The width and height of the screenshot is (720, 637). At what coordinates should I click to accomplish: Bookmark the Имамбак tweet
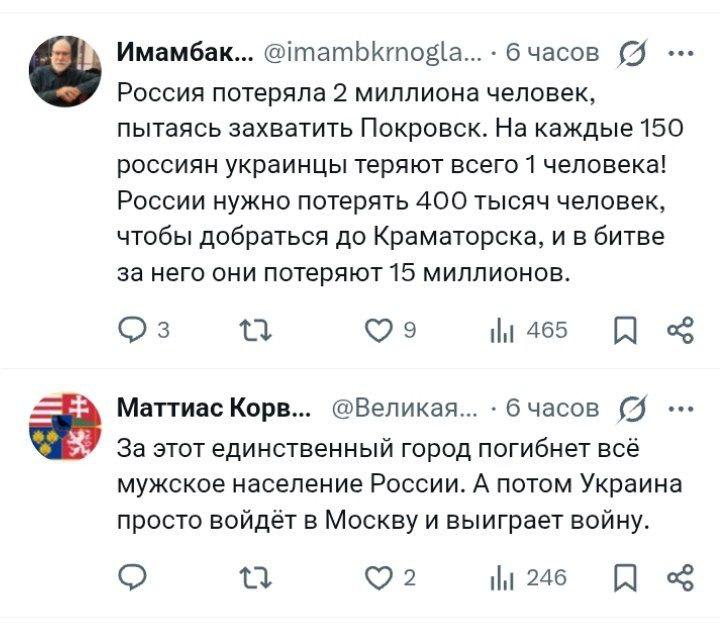coord(625,329)
